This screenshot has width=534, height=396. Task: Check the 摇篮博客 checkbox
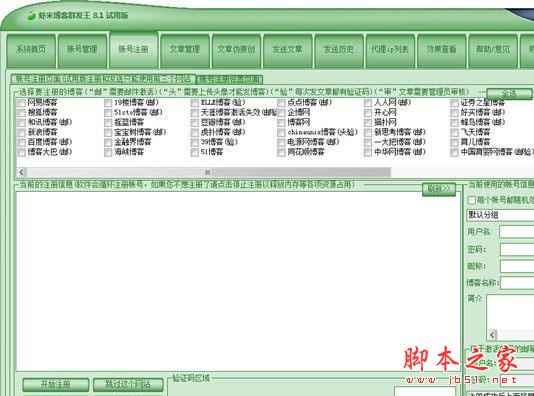(x=108, y=123)
